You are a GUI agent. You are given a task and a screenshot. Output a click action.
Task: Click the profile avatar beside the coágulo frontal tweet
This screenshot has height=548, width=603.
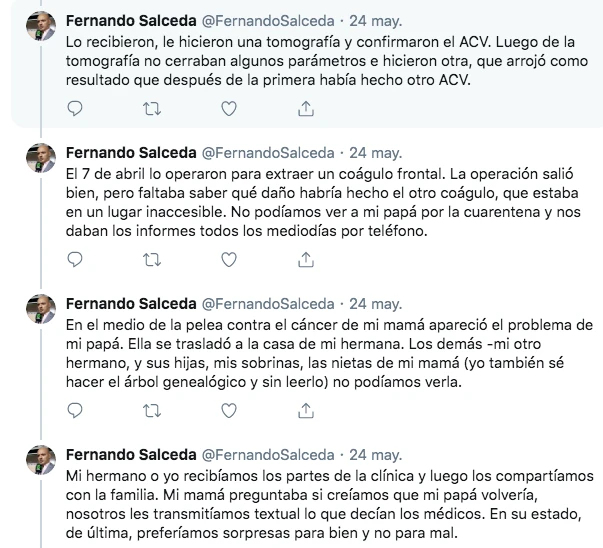[x=39, y=160]
